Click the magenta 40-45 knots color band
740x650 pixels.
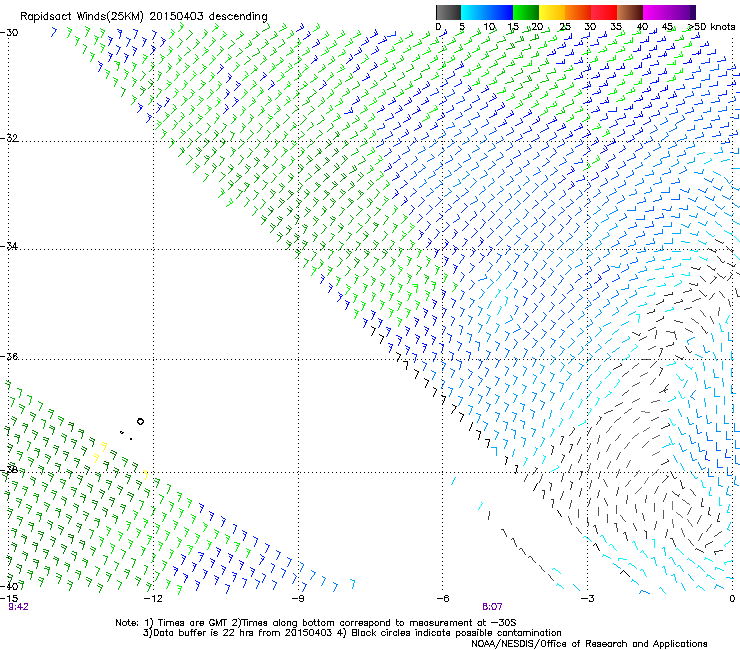656,12
